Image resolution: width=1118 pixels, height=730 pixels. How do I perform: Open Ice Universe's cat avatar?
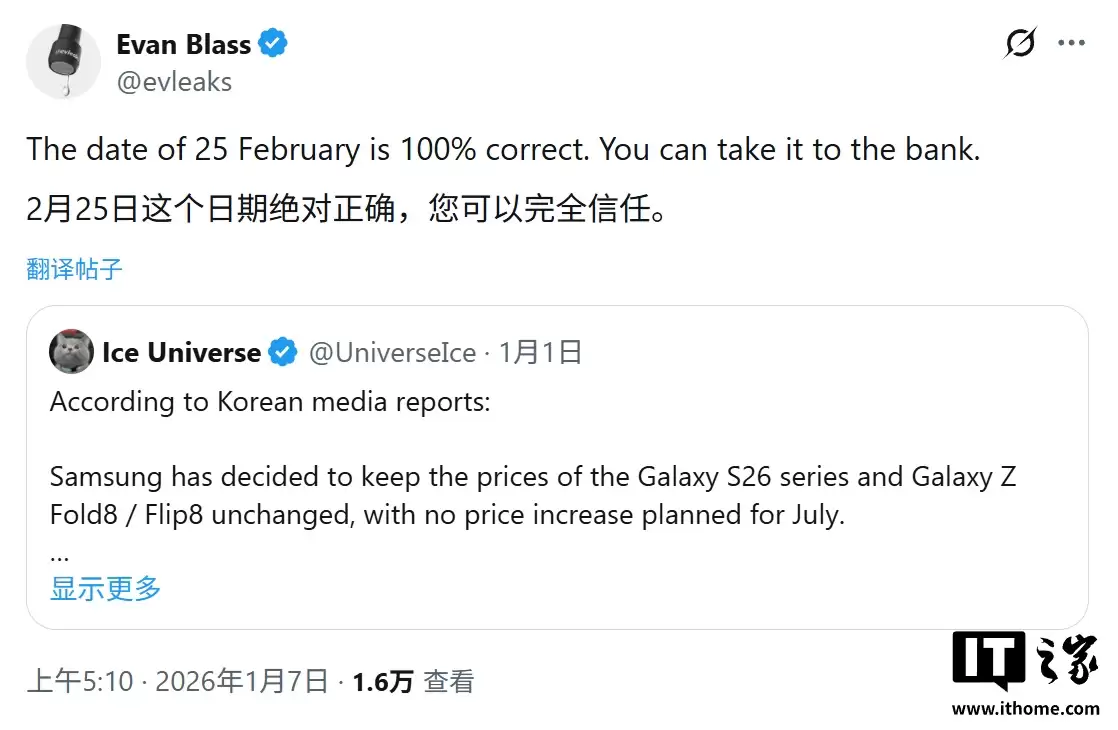(x=70, y=352)
